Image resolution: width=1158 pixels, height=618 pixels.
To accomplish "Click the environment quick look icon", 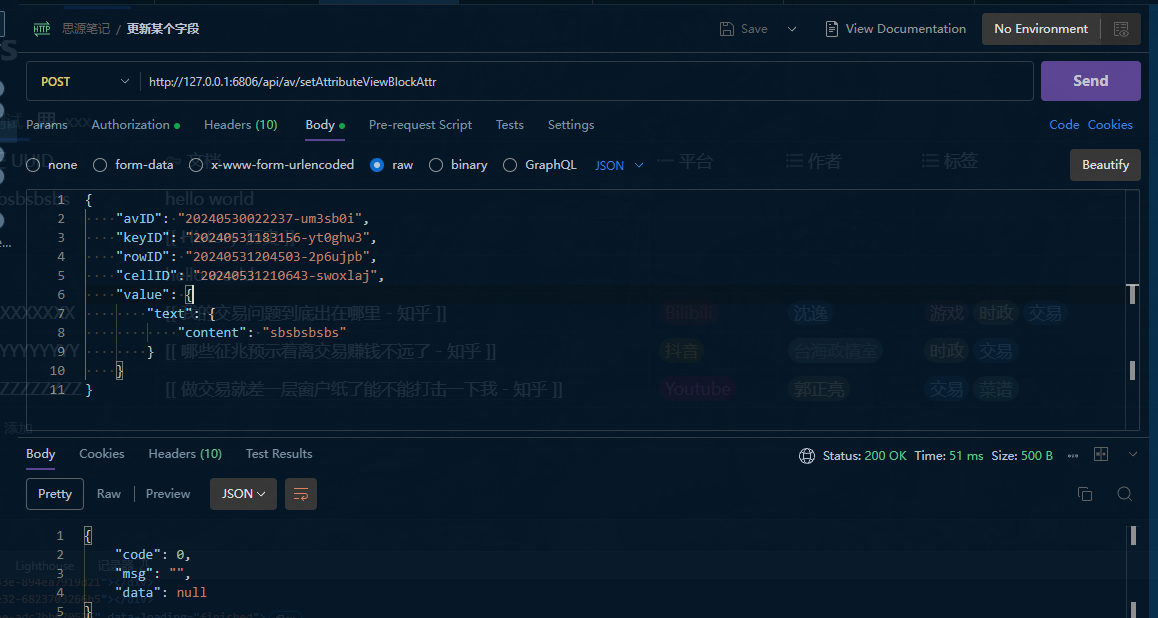I will (x=1121, y=29).
